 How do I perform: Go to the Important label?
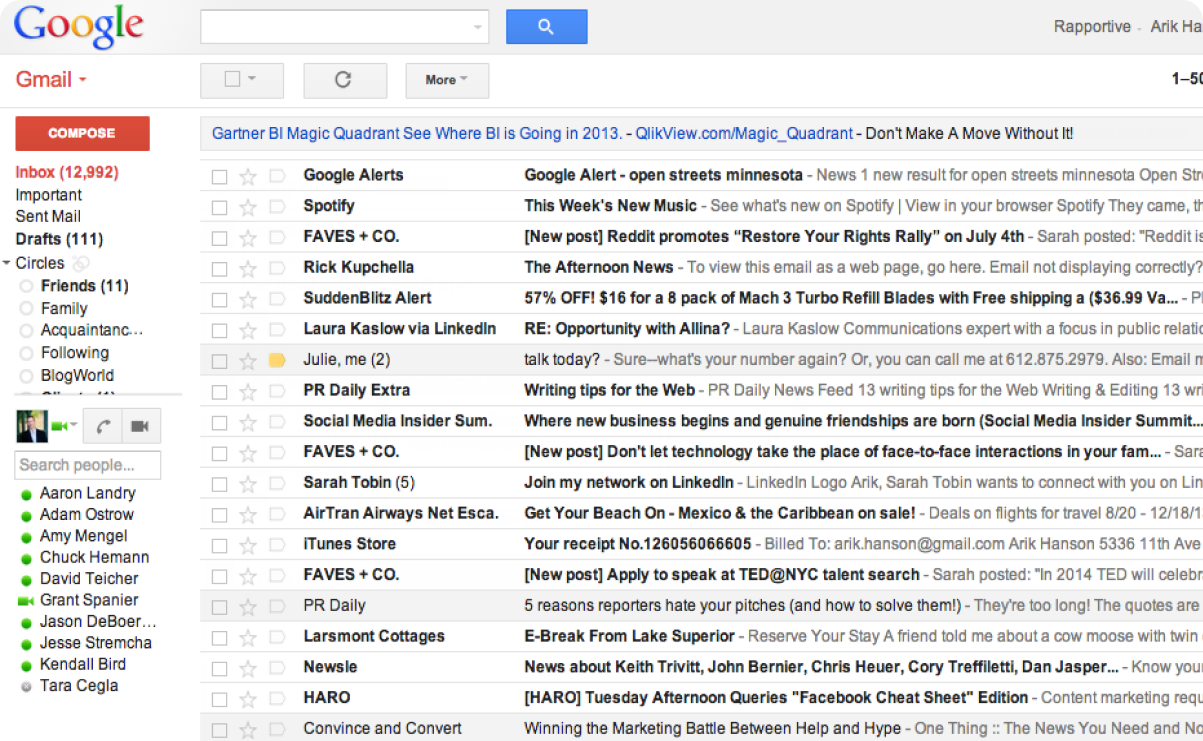pyautogui.click(x=49, y=195)
